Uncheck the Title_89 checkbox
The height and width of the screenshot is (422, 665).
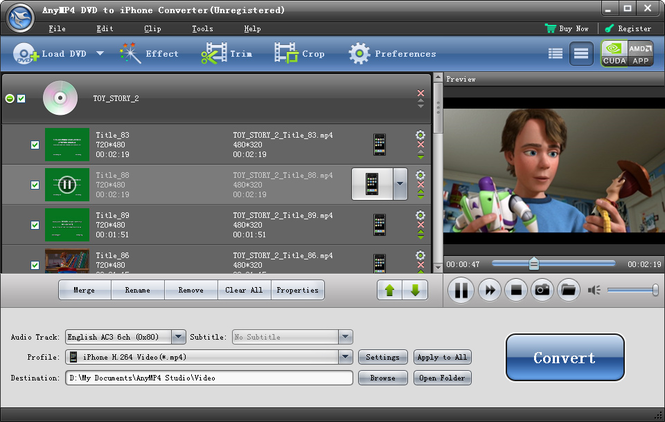35,225
